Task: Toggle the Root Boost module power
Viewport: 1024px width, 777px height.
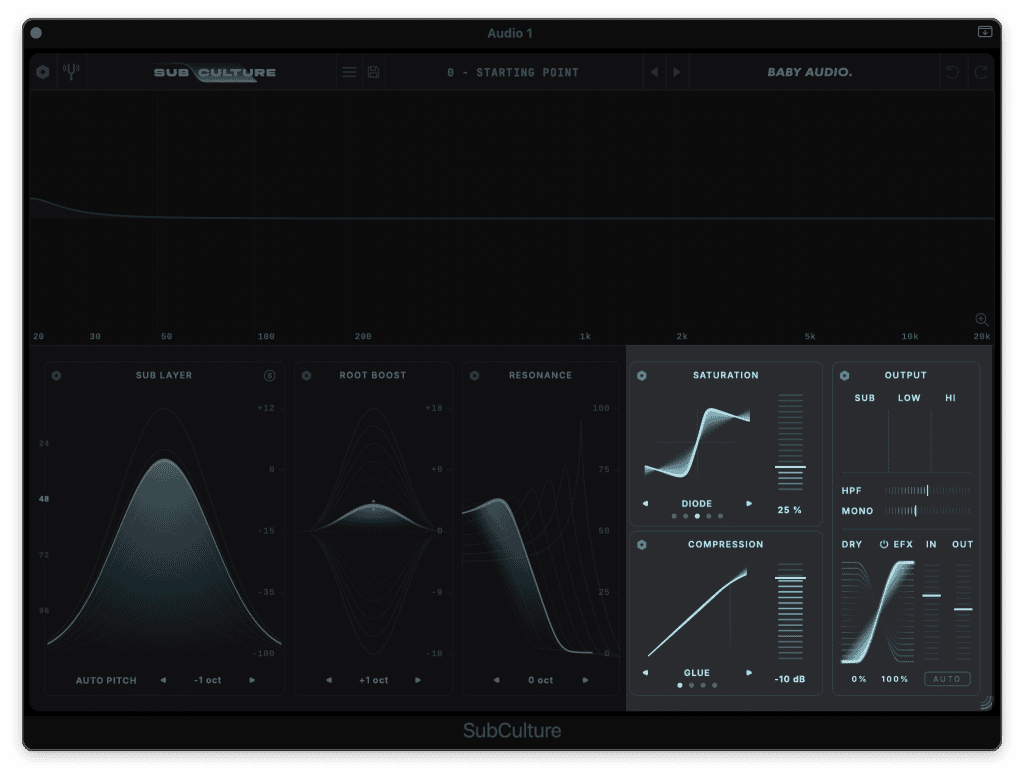Action: click(306, 375)
